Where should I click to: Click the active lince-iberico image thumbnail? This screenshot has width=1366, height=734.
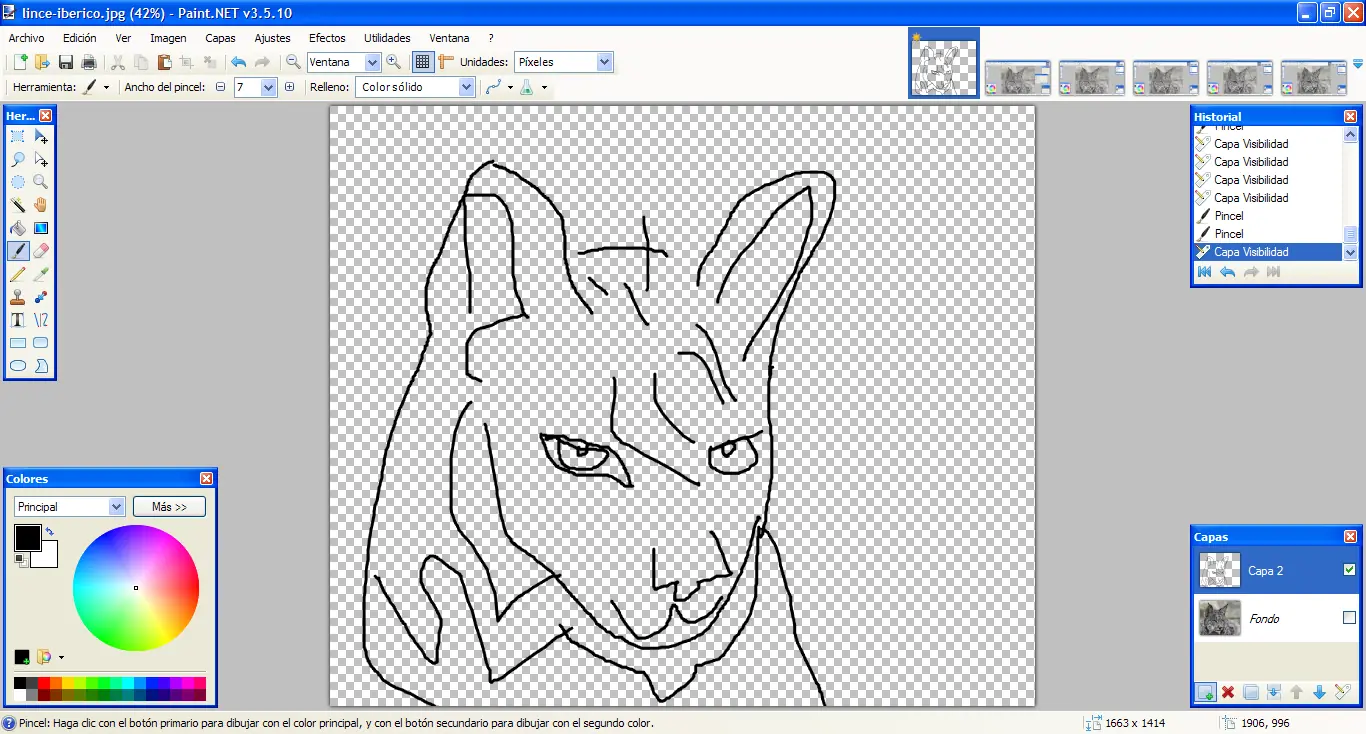(x=944, y=63)
